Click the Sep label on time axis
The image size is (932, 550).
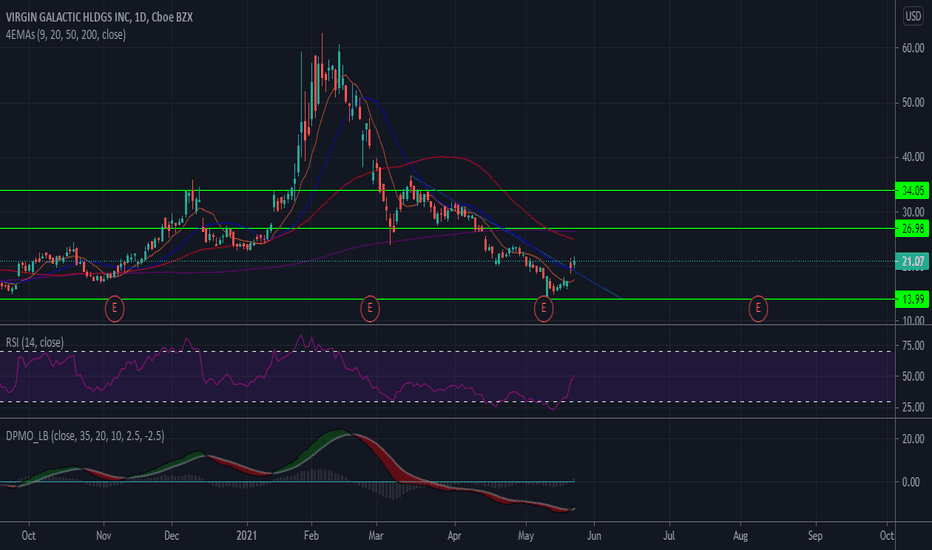(815, 536)
